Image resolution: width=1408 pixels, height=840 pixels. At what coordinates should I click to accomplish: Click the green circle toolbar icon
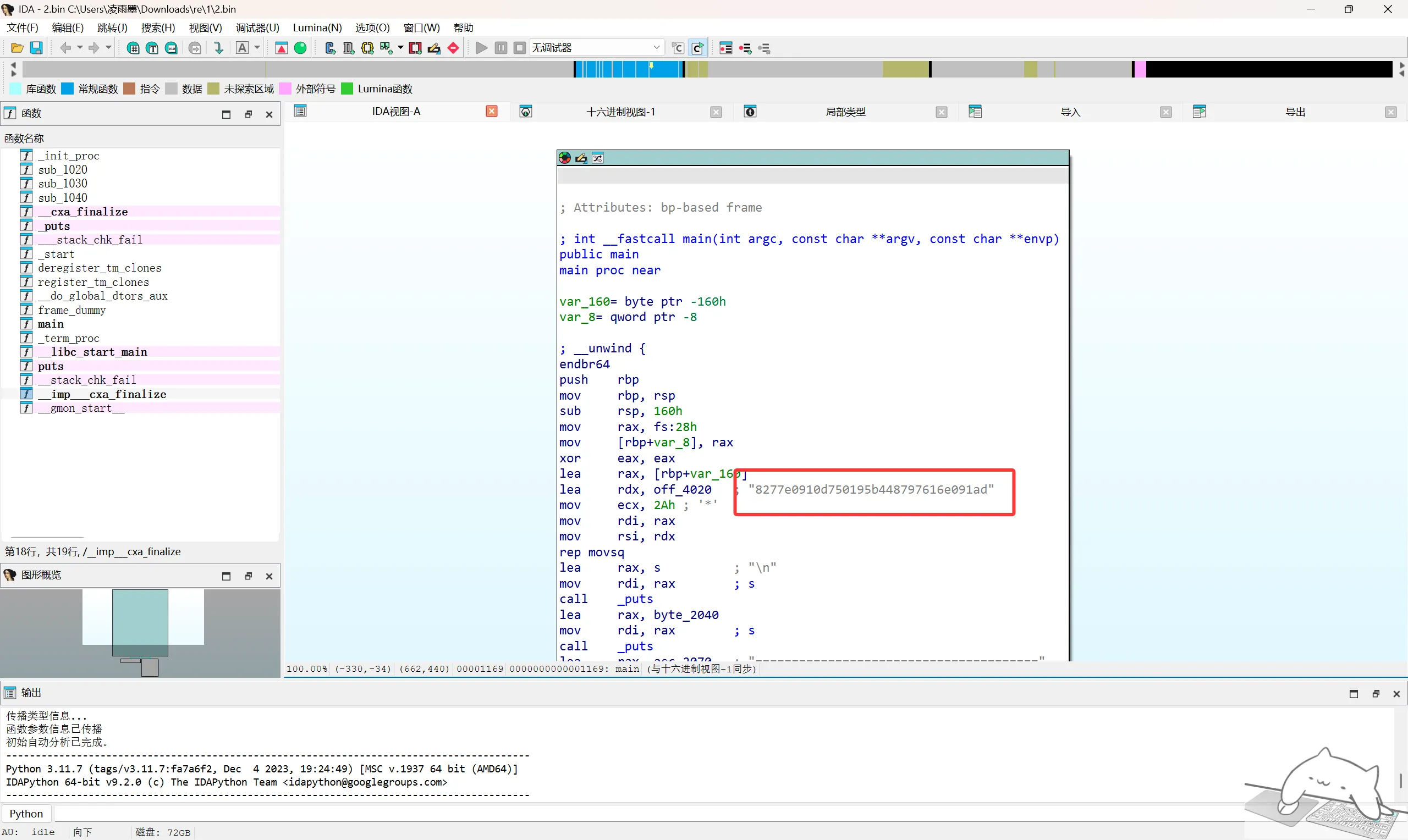point(301,48)
